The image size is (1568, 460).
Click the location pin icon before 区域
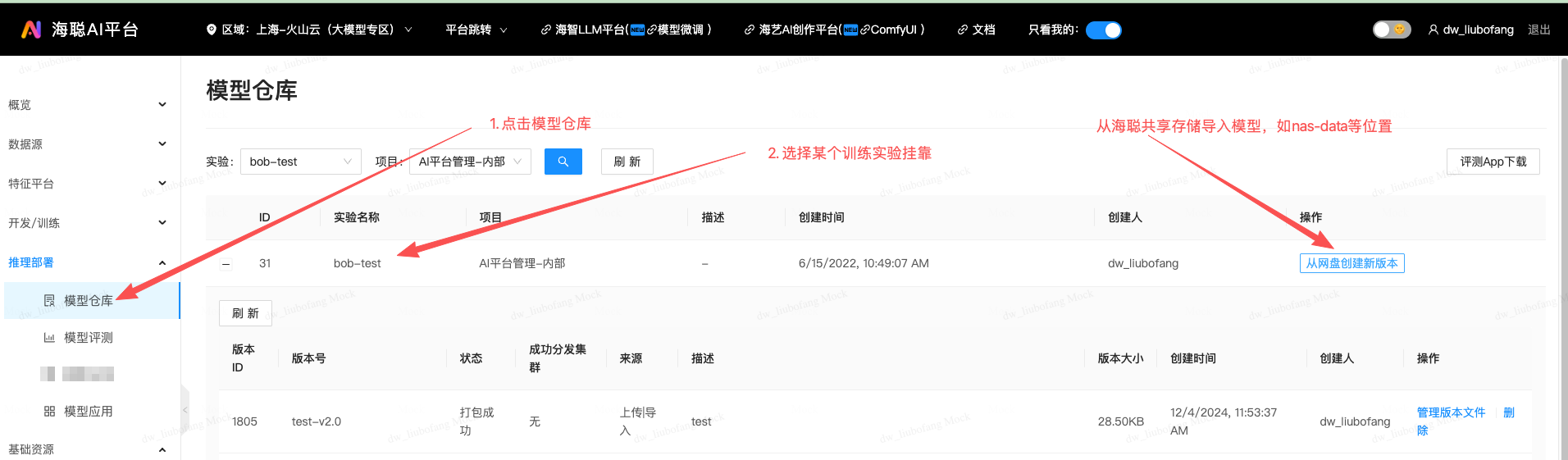pyautogui.click(x=211, y=30)
